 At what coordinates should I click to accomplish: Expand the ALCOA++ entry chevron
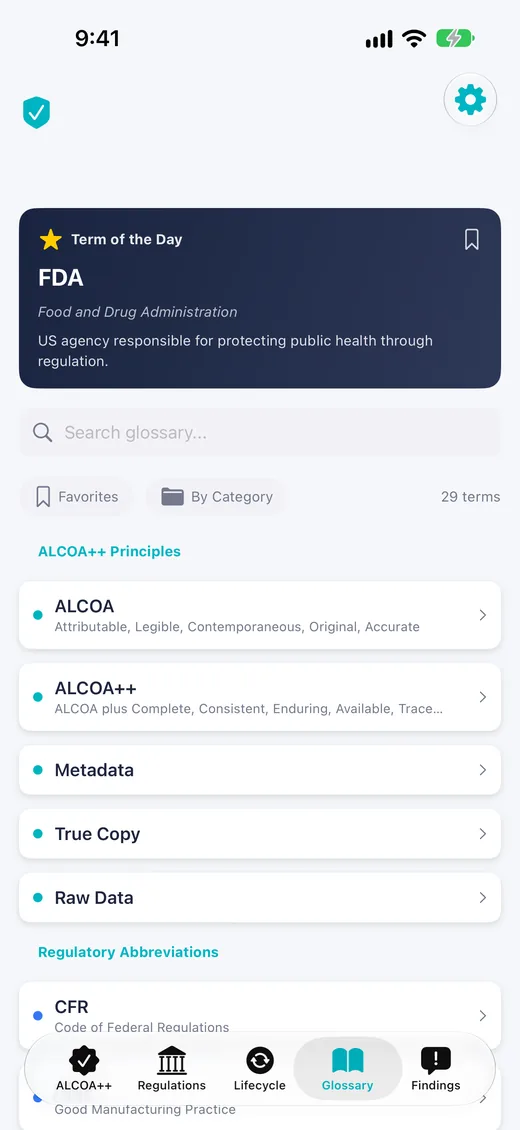(x=483, y=697)
